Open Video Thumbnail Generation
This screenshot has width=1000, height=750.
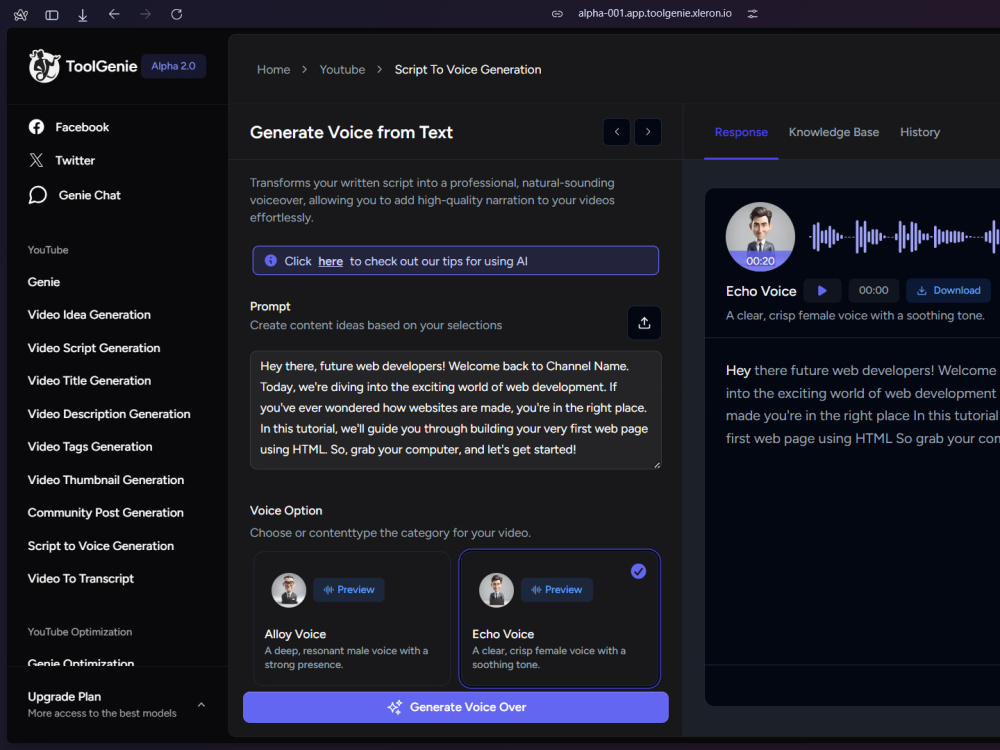coord(106,480)
